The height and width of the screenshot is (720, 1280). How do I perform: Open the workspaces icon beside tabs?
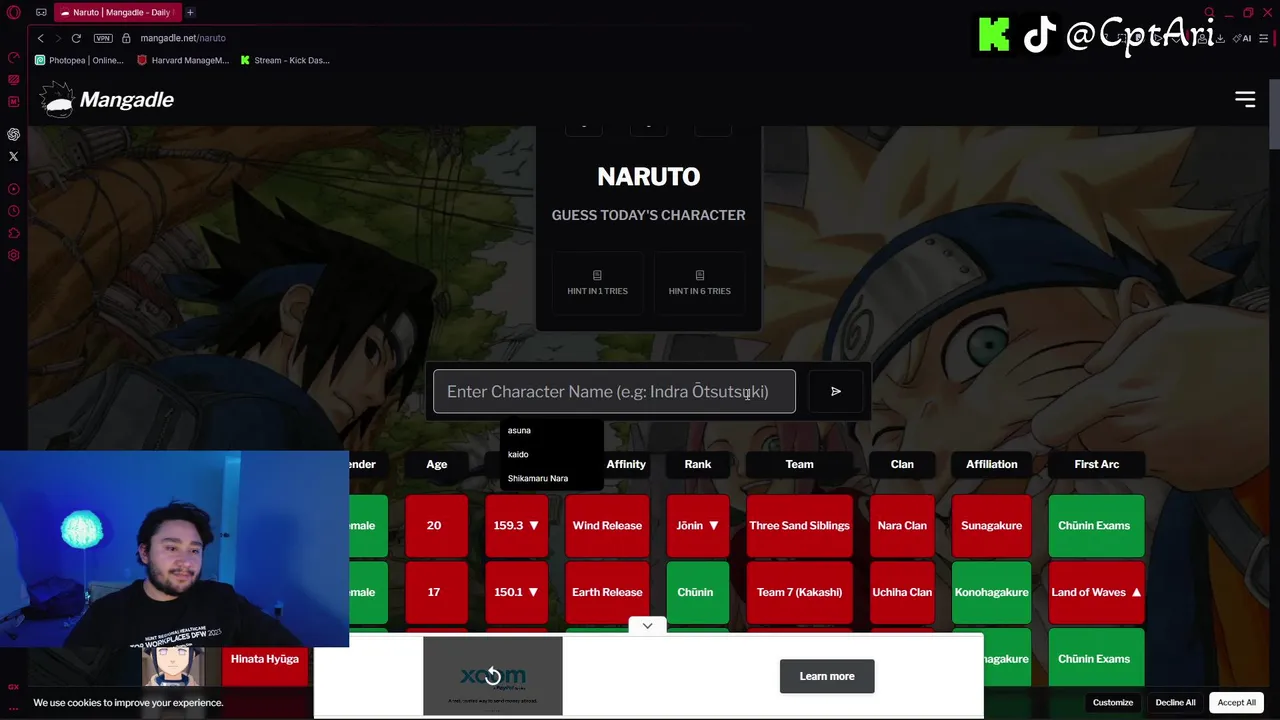(x=41, y=13)
